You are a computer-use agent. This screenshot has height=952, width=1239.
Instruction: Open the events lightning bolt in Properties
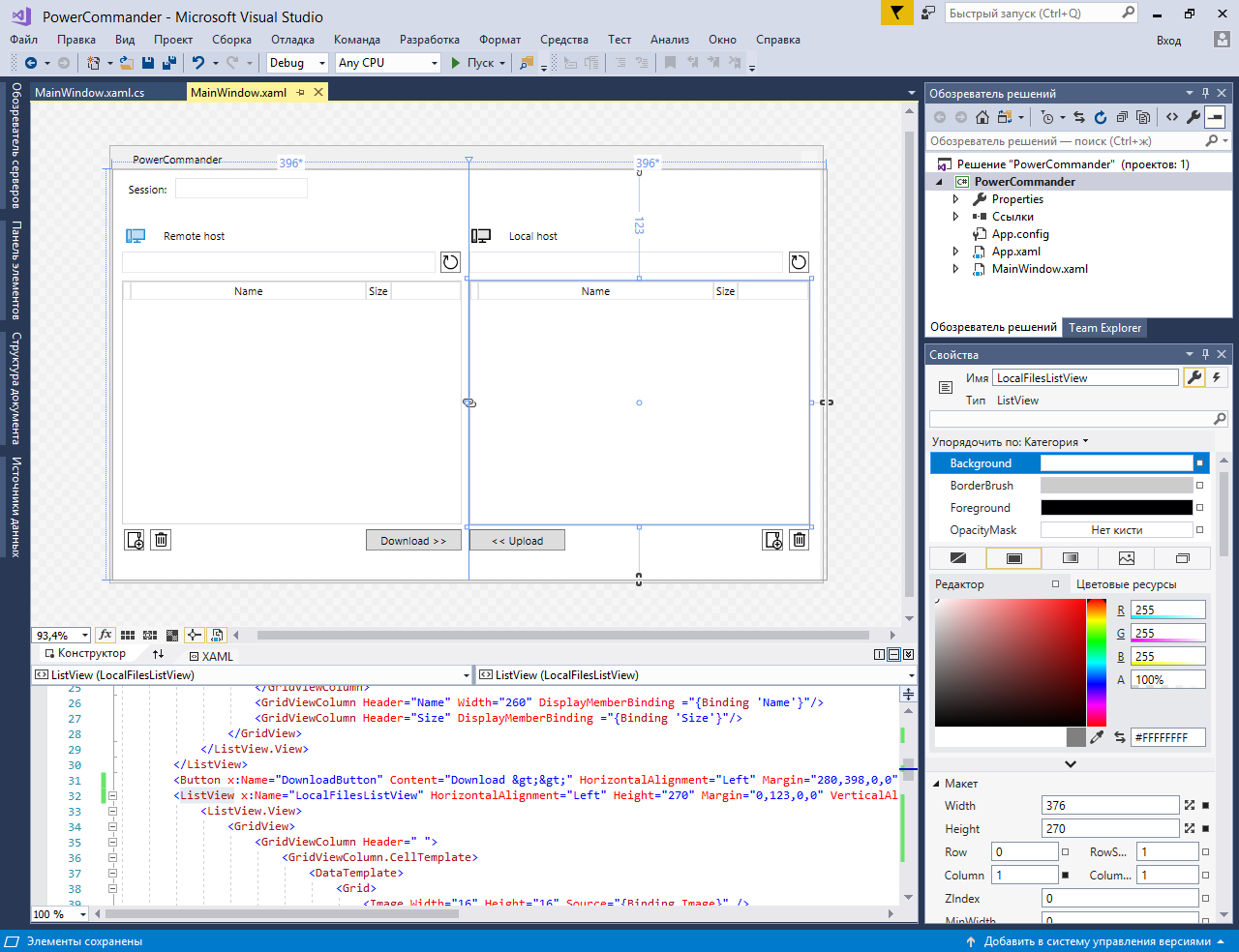1217,378
